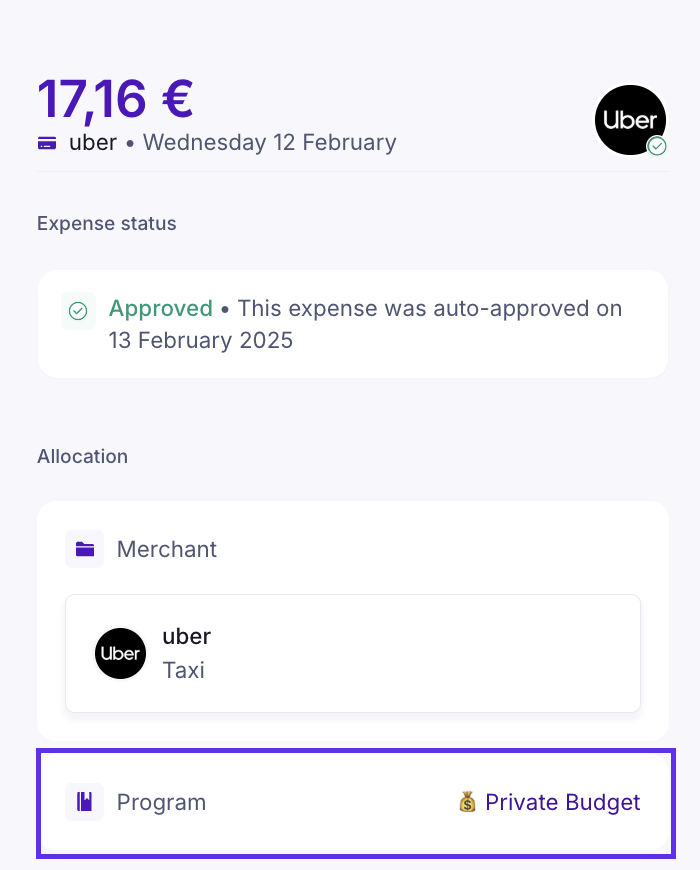Click the uber name in the header line

pos(93,142)
